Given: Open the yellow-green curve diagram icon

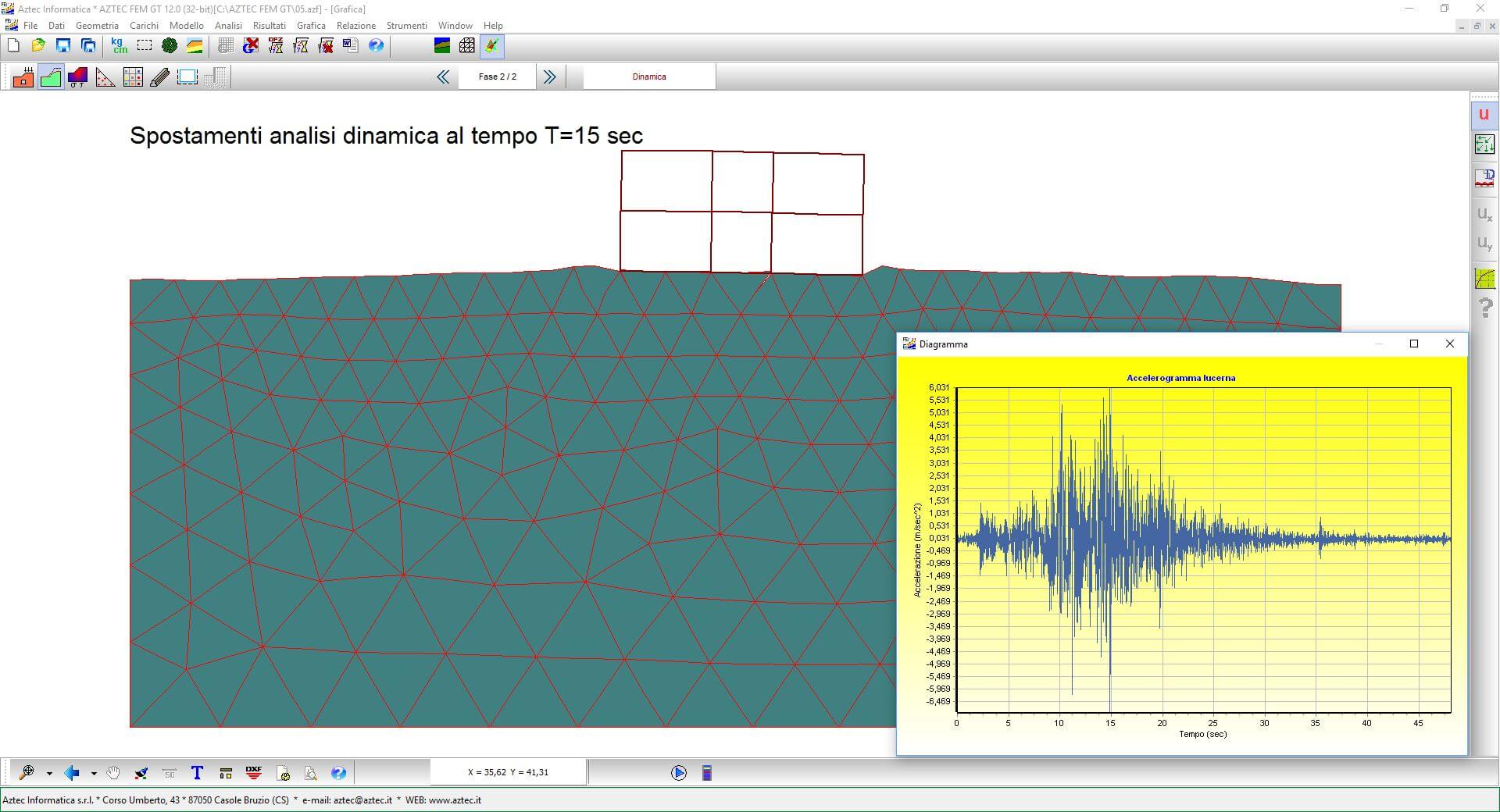Looking at the screenshot, I should pos(1484,278).
